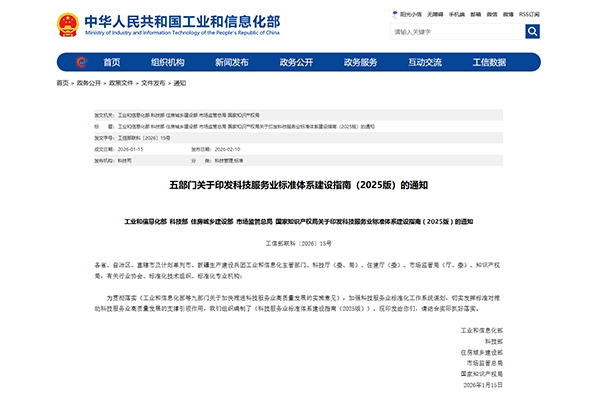
Task: Click 文件发布 breadcrumb link
Action: [153, 83]
